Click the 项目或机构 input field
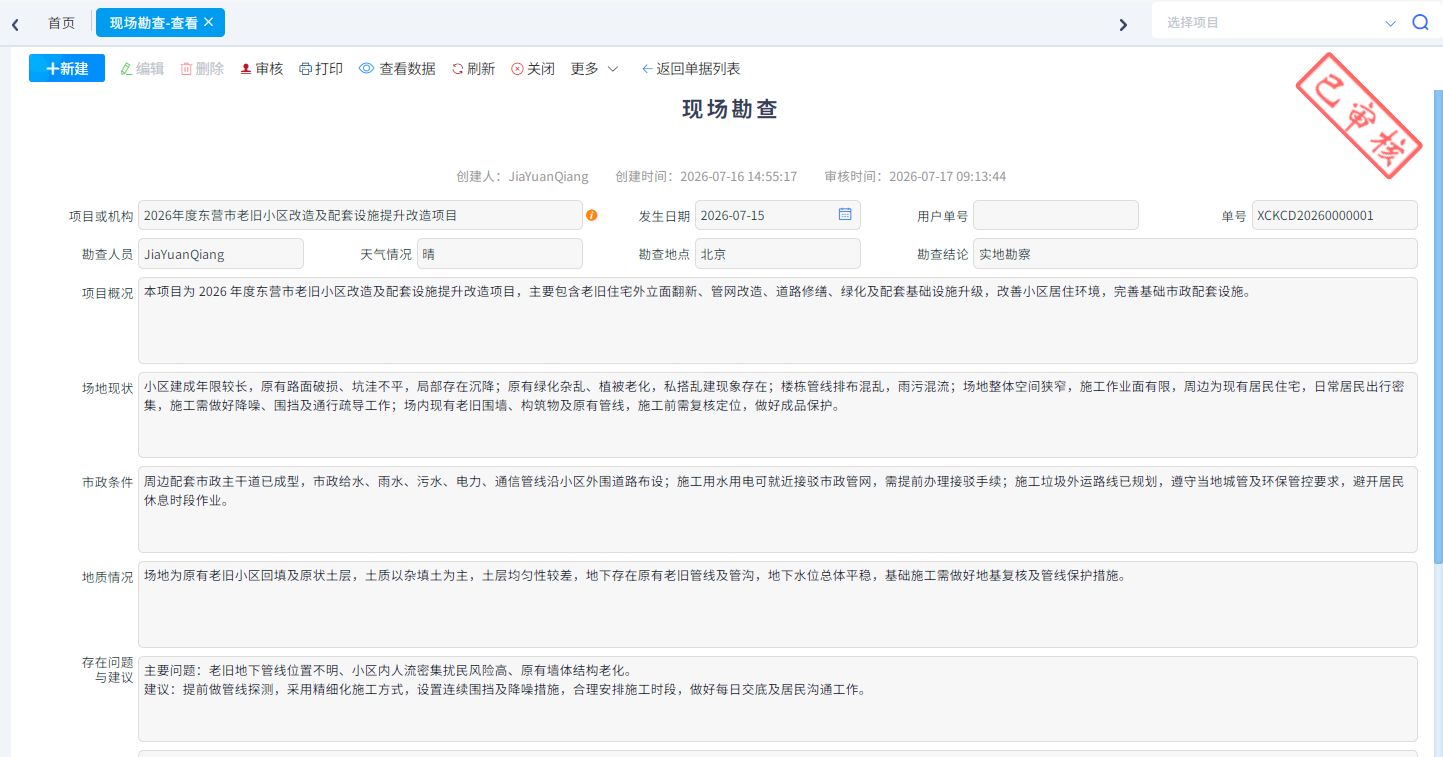1443x757 pixels. coord(360,215)
